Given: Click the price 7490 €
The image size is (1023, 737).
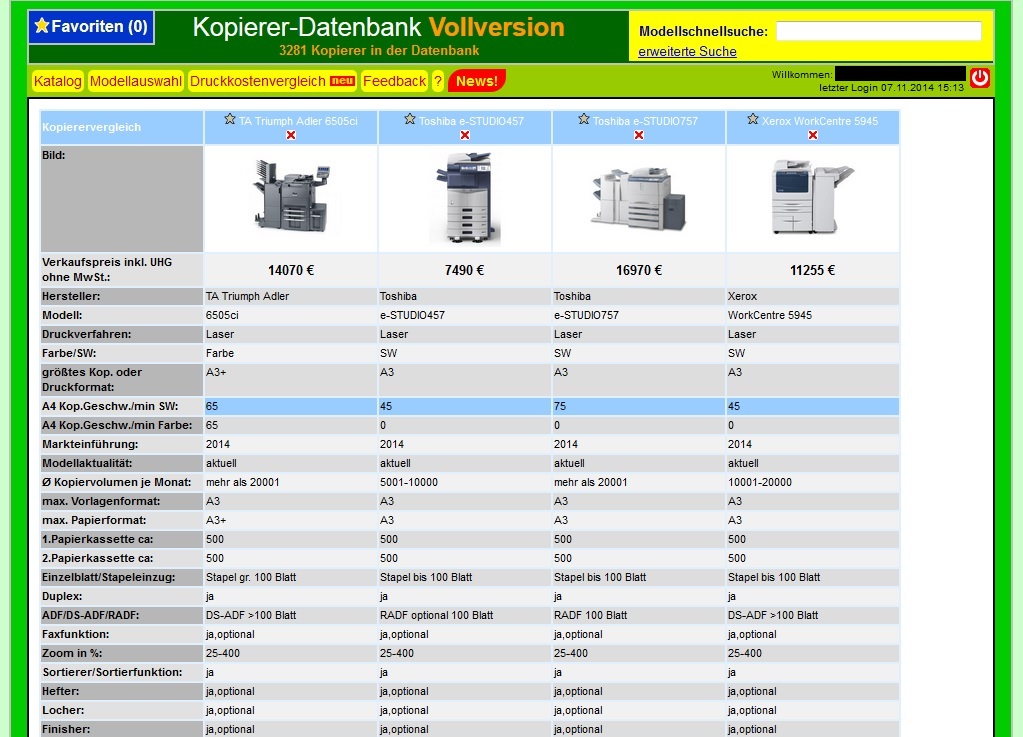Looking at the screenshot, I should click(465, 270).
